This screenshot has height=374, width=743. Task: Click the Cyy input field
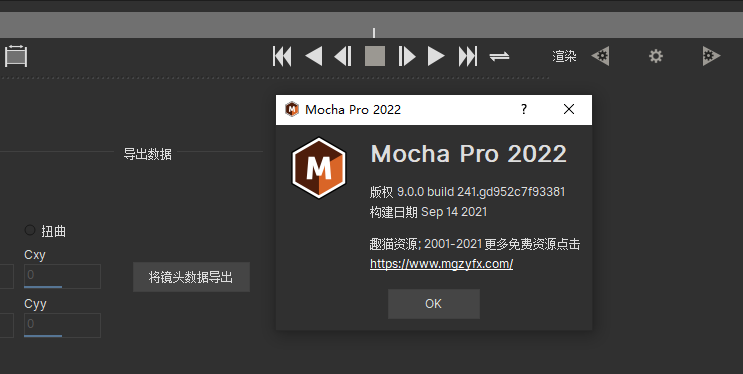click(62, 325)
